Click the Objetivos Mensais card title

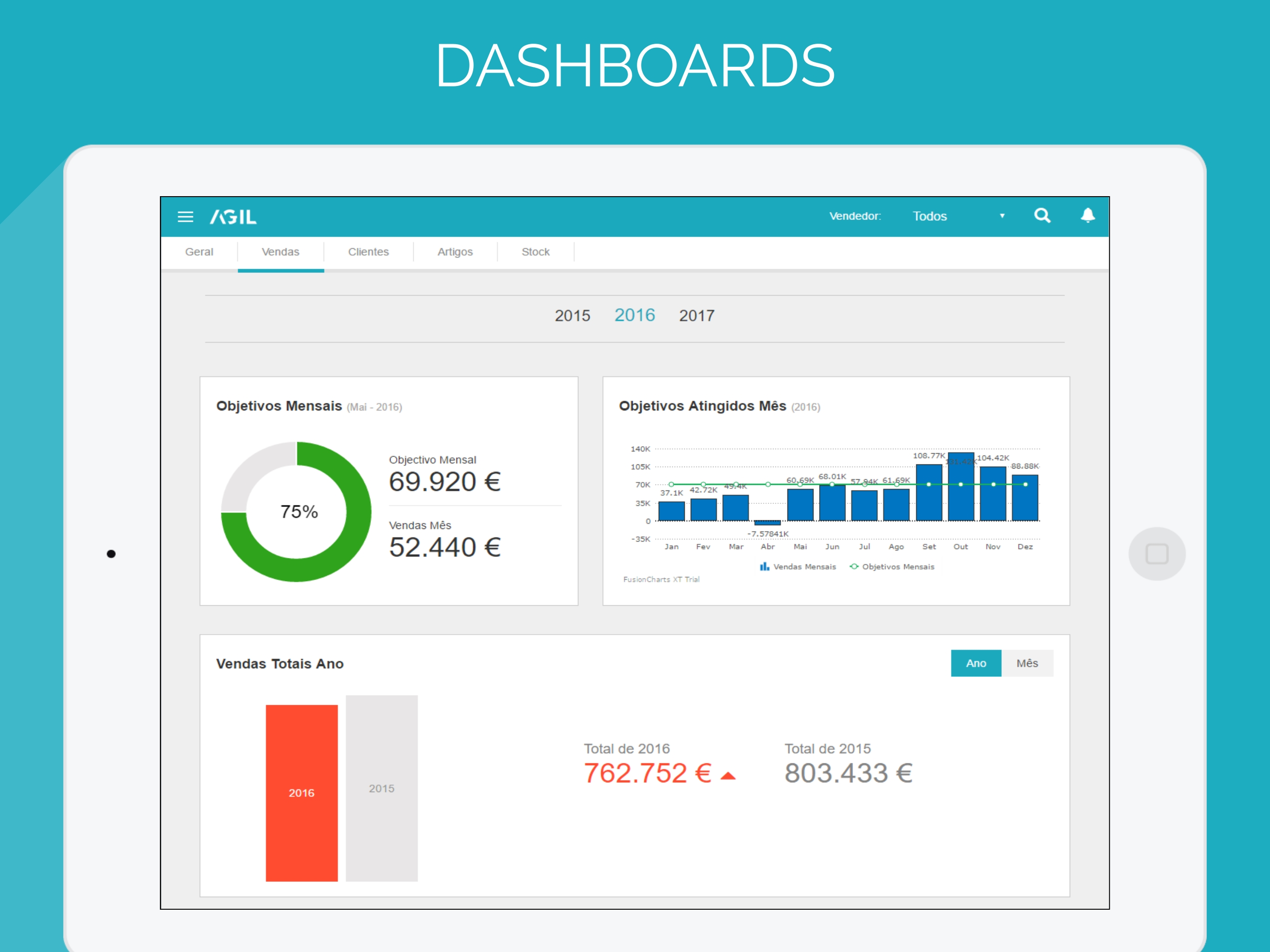point(279,406)
